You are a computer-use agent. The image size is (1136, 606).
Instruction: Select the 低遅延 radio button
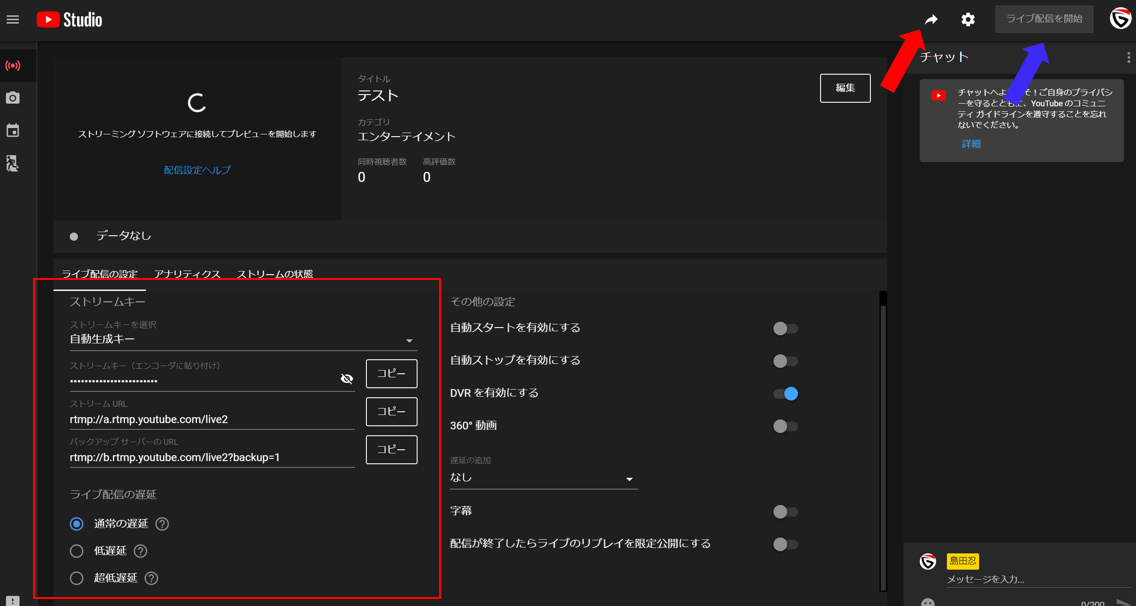tap(77, 551)
